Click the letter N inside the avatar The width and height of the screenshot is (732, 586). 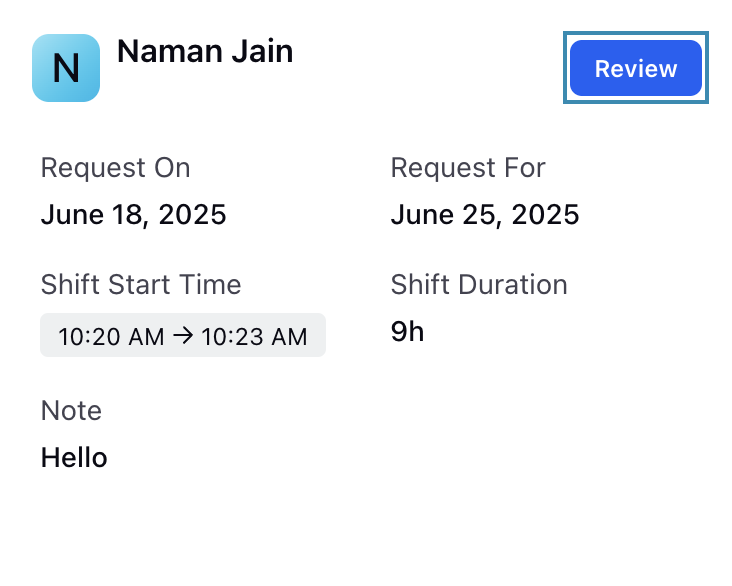(x=66, y=68)
